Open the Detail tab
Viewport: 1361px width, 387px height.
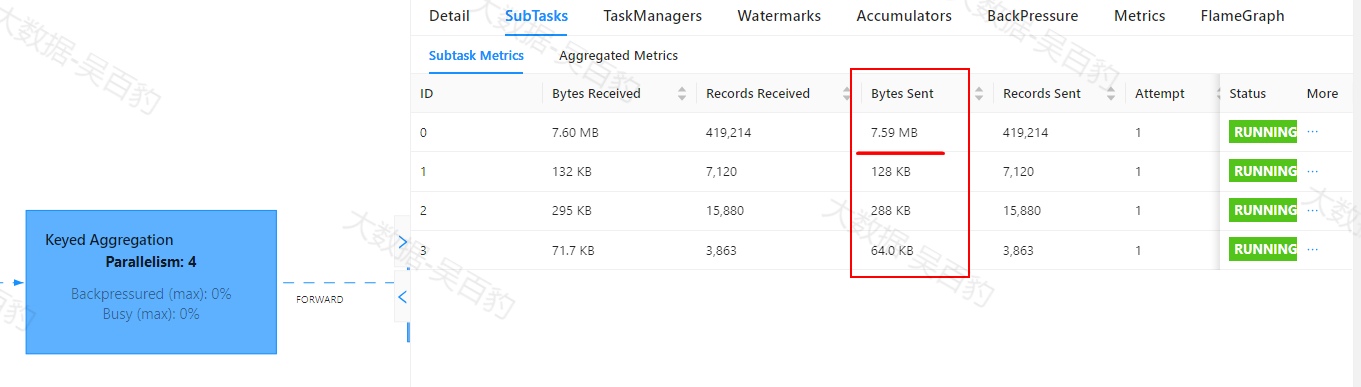449,16
